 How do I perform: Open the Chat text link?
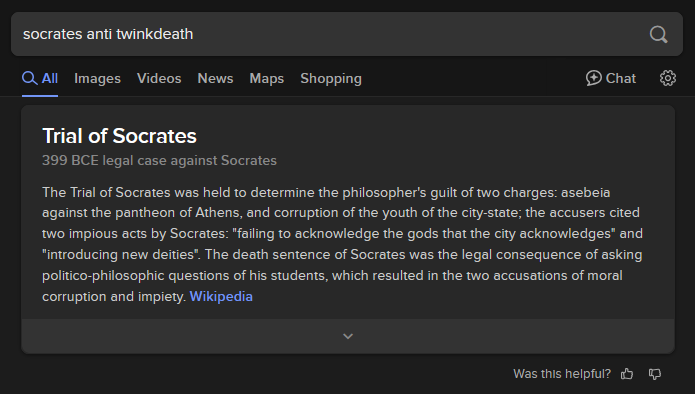[x=621, y=78]
